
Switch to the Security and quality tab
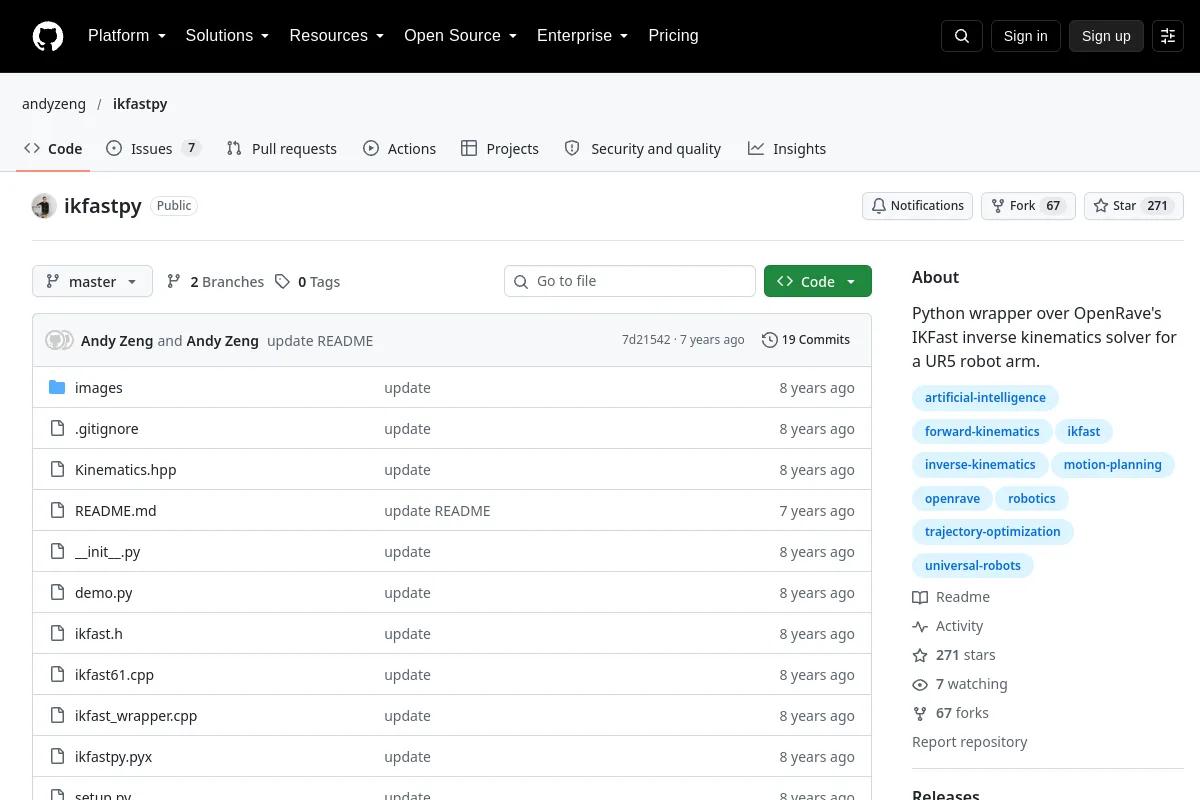[643, 149]
